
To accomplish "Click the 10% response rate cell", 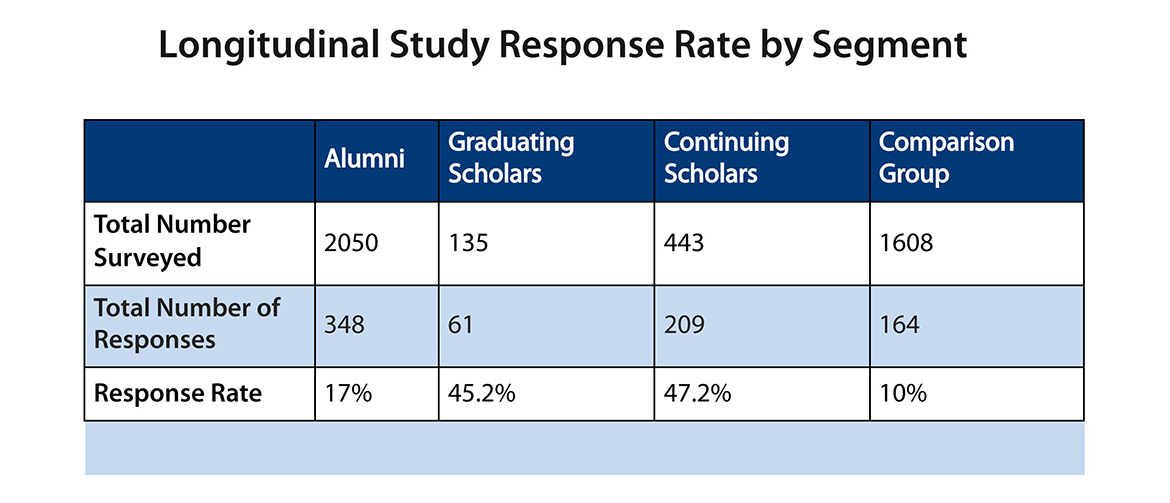I will [903, 394].
